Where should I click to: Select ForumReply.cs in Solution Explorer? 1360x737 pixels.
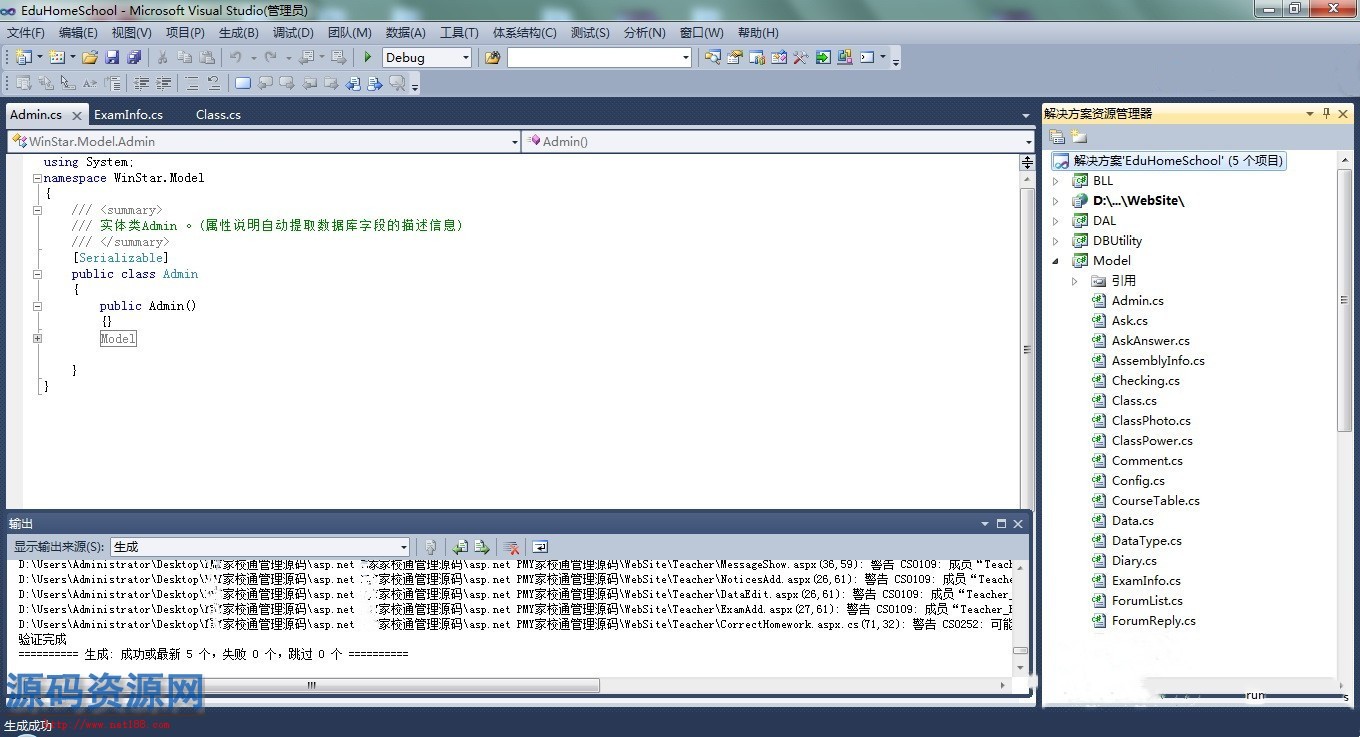click(1153, 621)
